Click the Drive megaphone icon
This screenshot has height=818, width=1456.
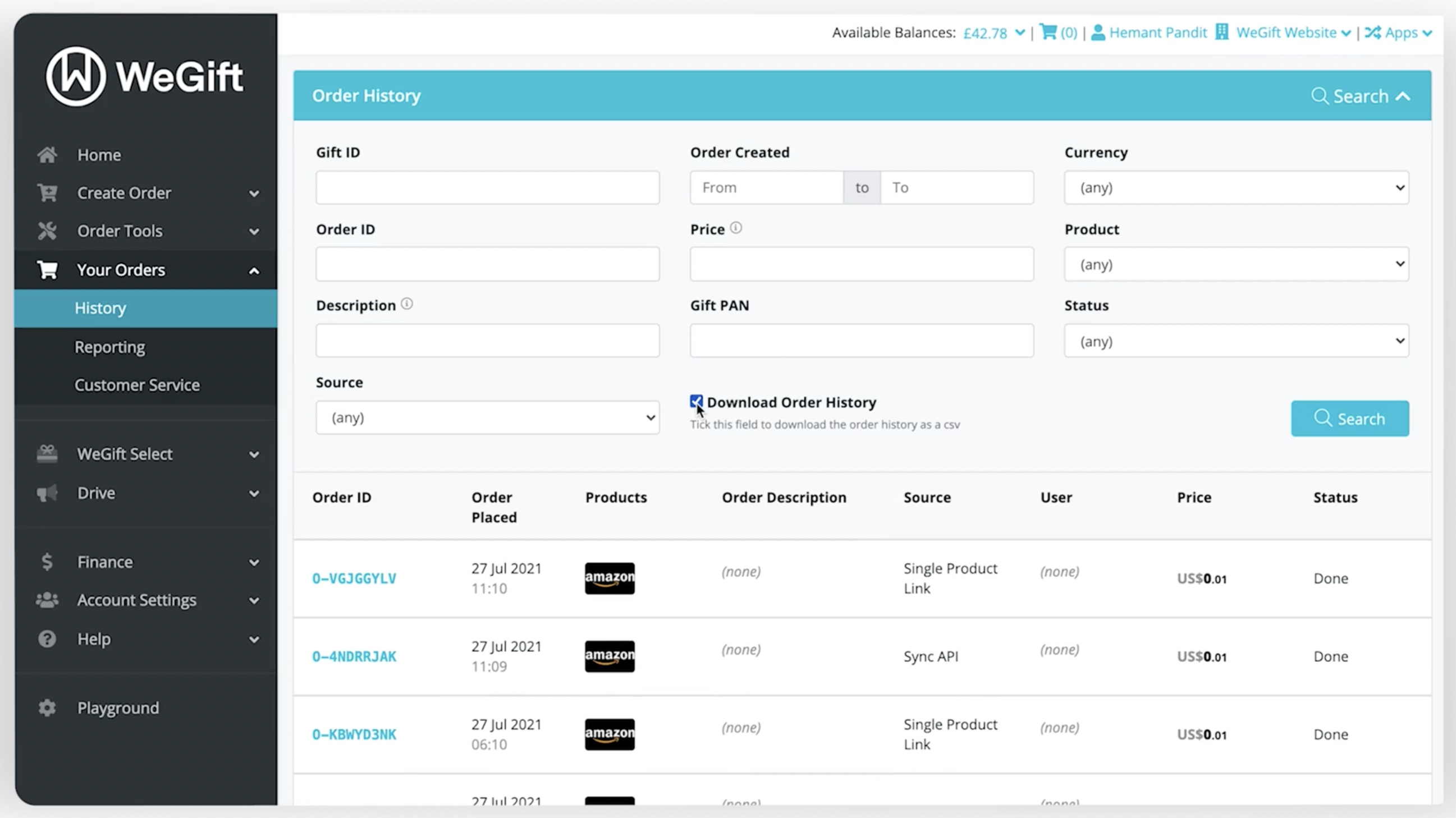pyautogui.click(x=47, y=493)
